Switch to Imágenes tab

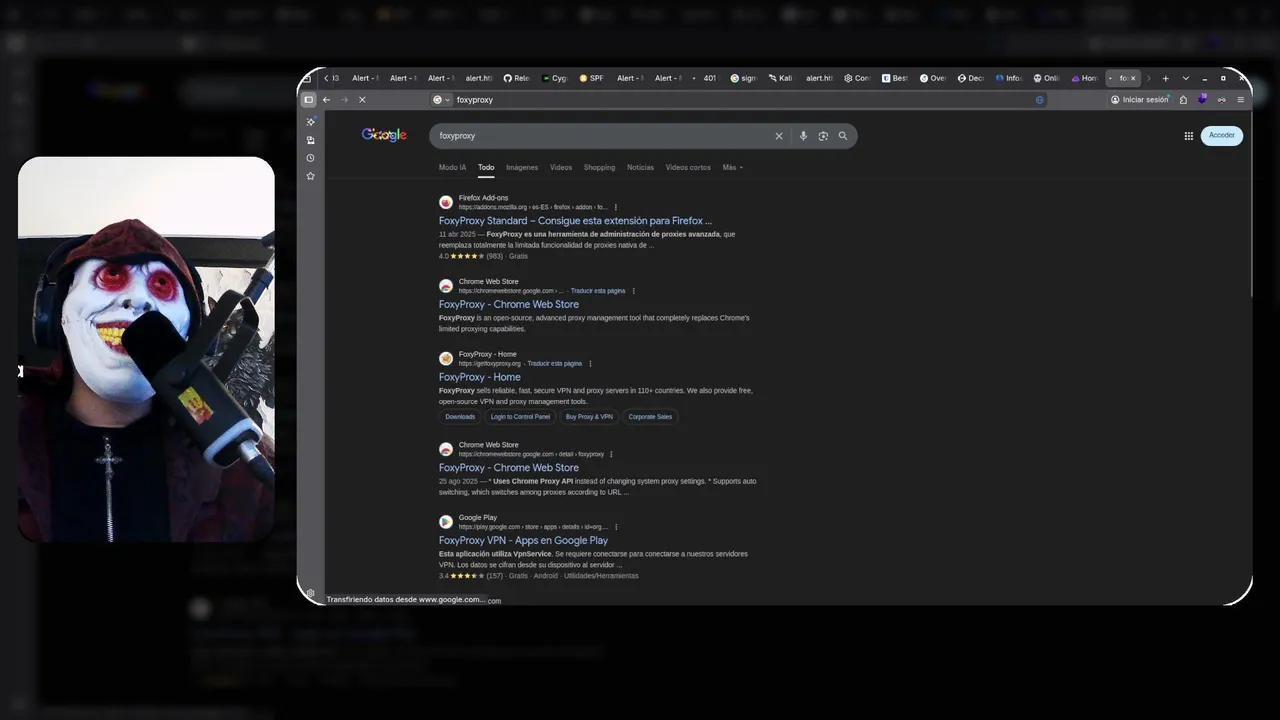522,168
